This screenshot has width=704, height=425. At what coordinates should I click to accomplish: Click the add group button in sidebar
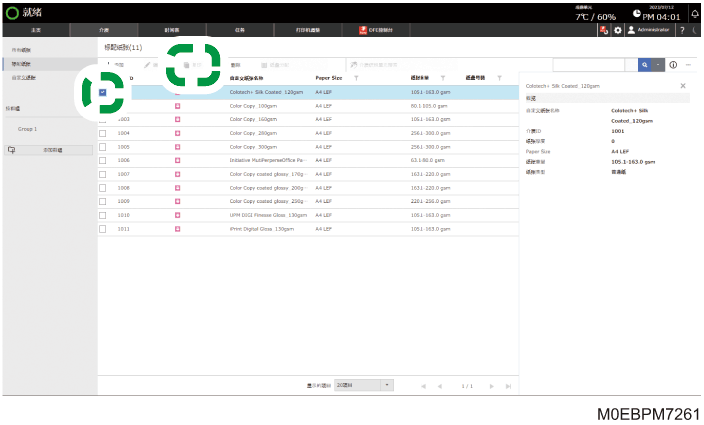click(49, 150)
